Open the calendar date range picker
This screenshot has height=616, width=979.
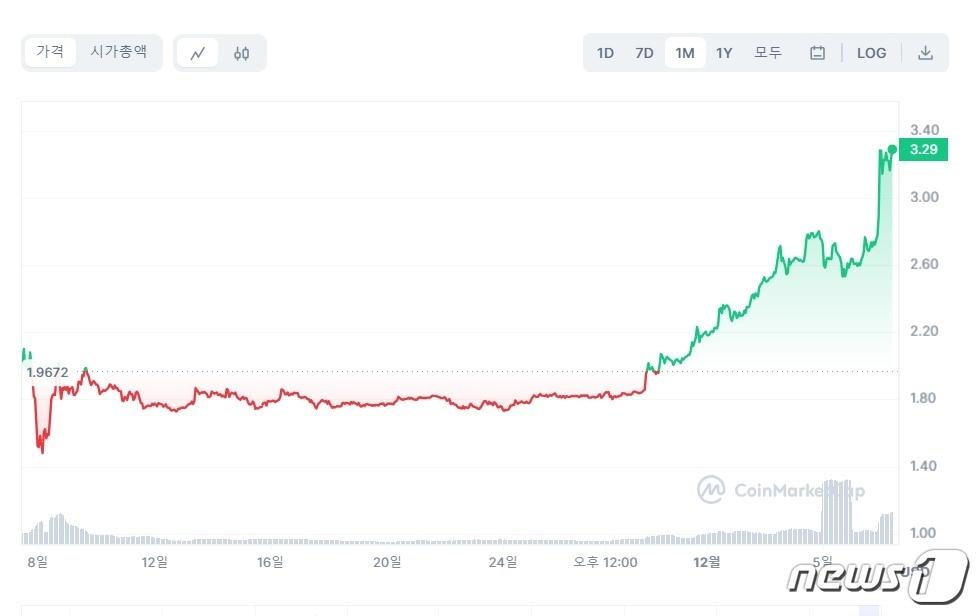click(817, 53)
